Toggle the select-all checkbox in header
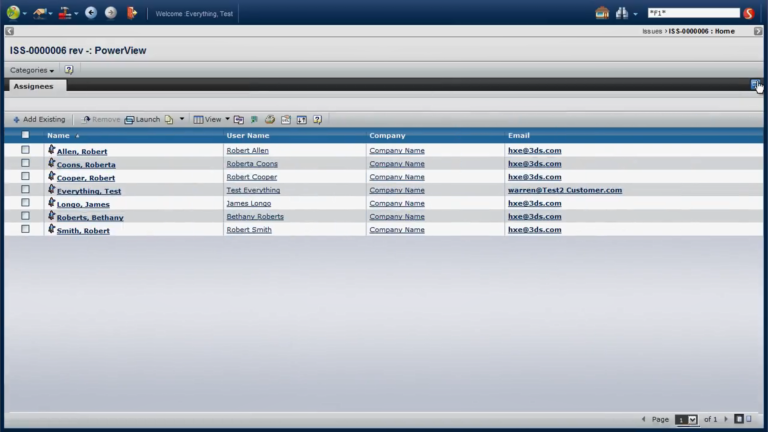 click(x=25, y=135)
